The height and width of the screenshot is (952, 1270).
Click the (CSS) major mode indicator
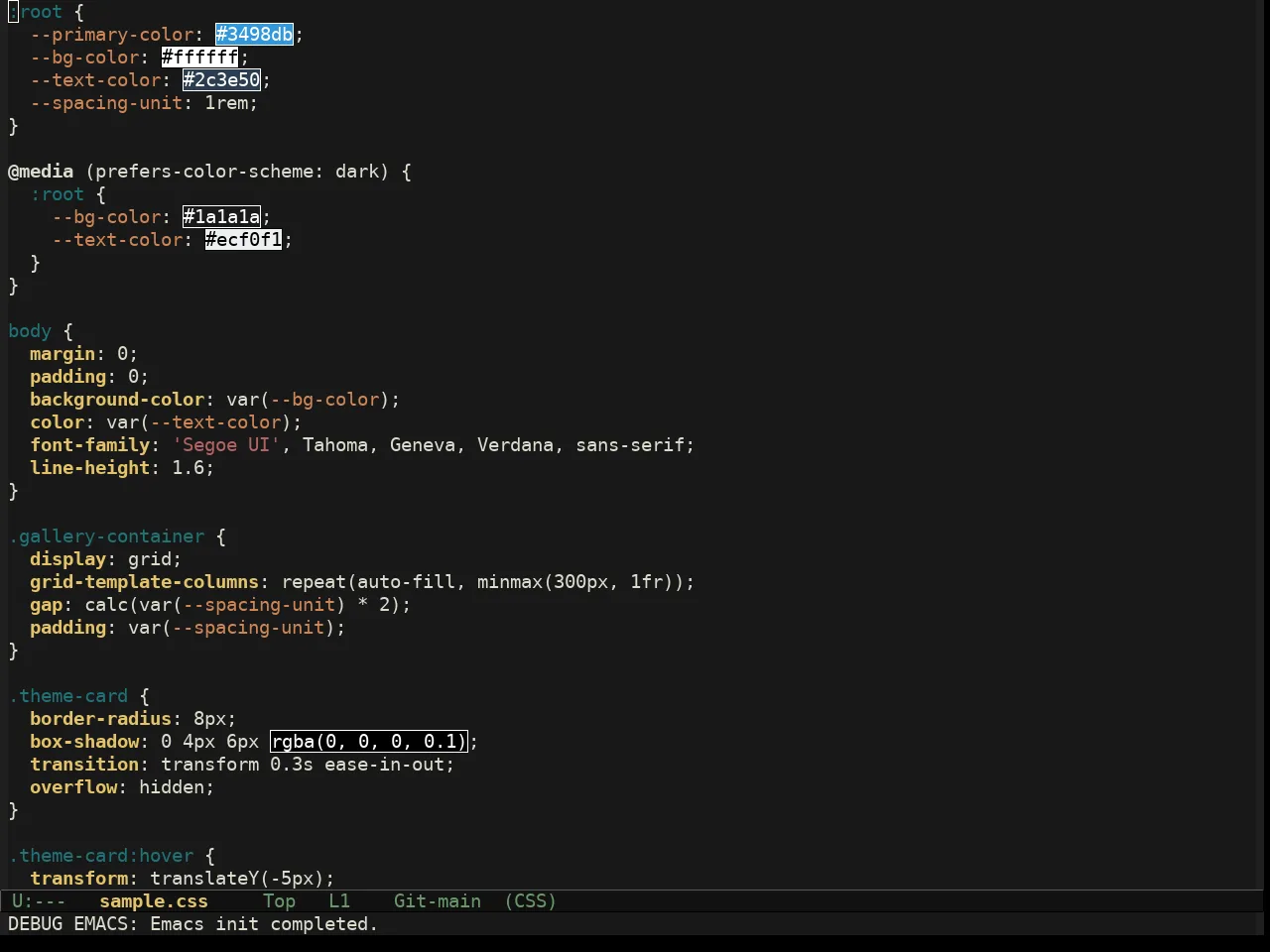[531, 901]
